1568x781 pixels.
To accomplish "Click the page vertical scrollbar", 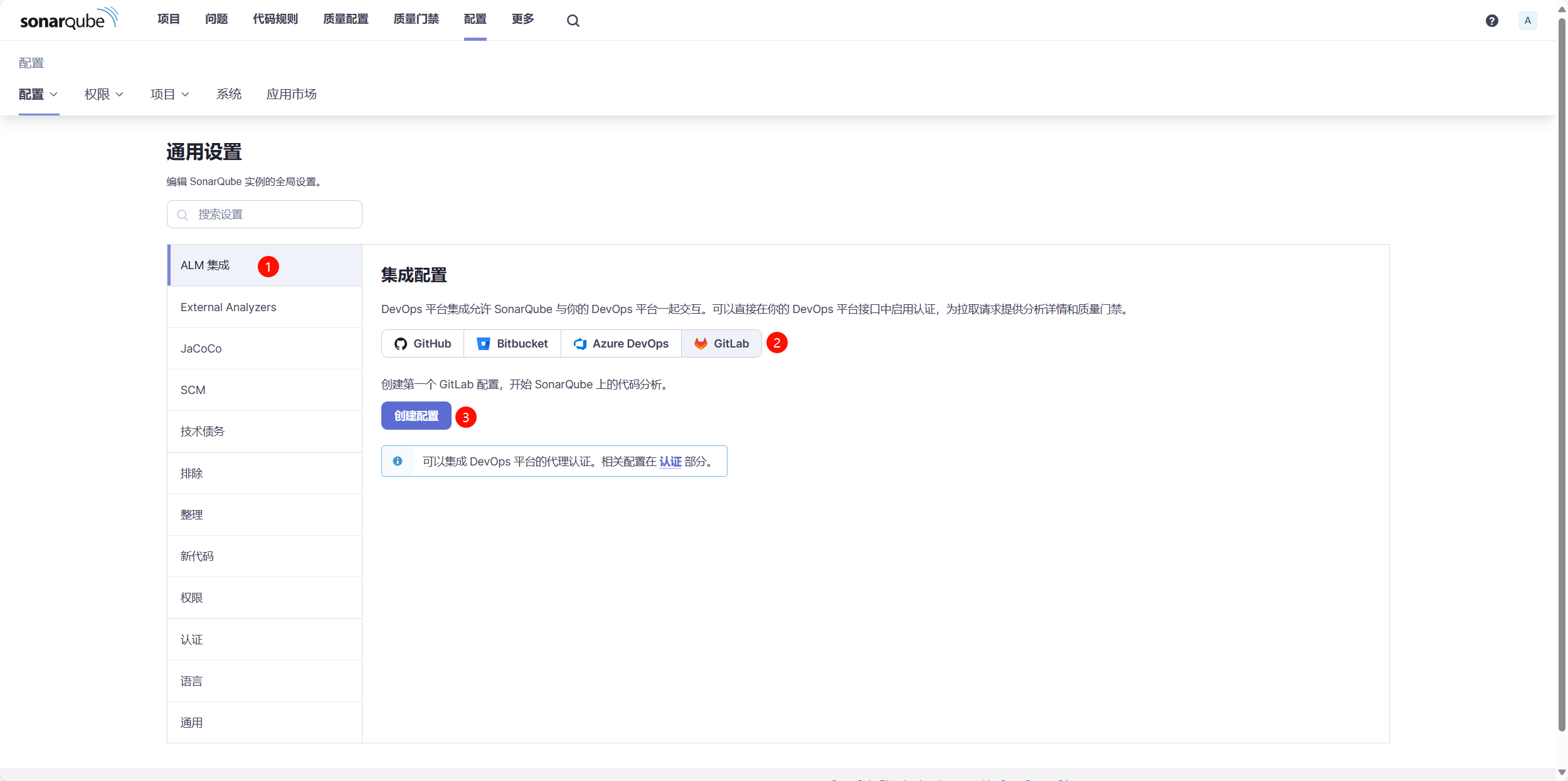I will pyautogui.click(x=1562, y=376).
